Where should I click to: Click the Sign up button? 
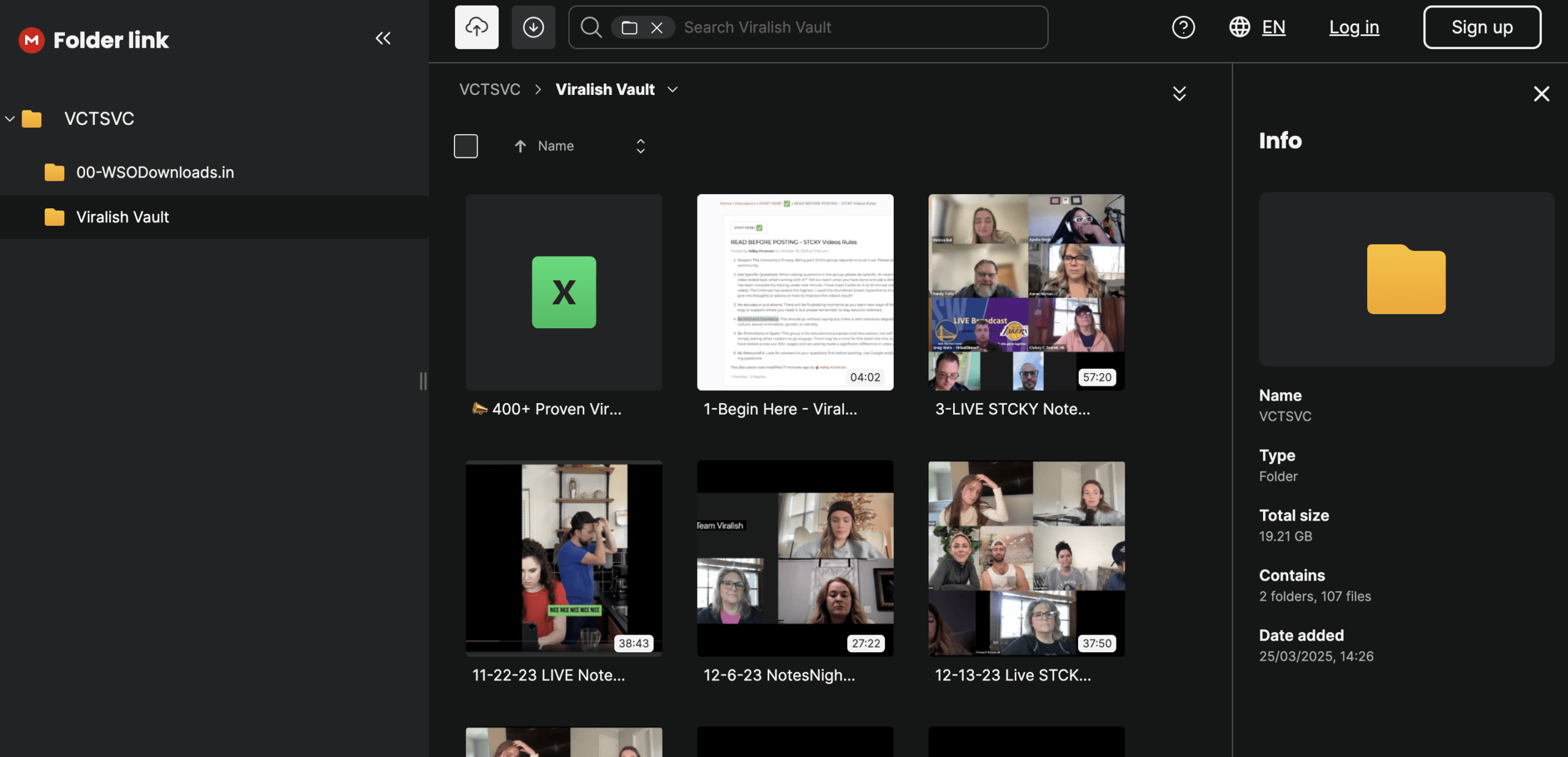coord(1482,27)
